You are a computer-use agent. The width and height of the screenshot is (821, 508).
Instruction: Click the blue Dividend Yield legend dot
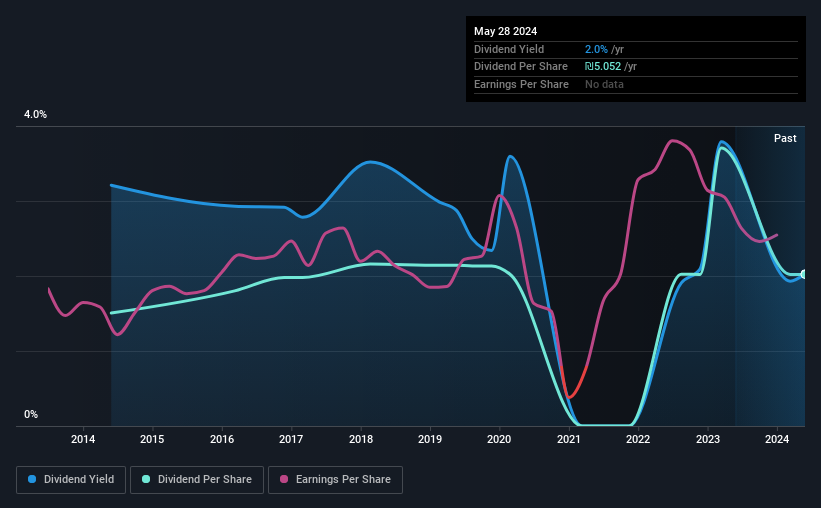pyautogui.click(x=32, y=479)
